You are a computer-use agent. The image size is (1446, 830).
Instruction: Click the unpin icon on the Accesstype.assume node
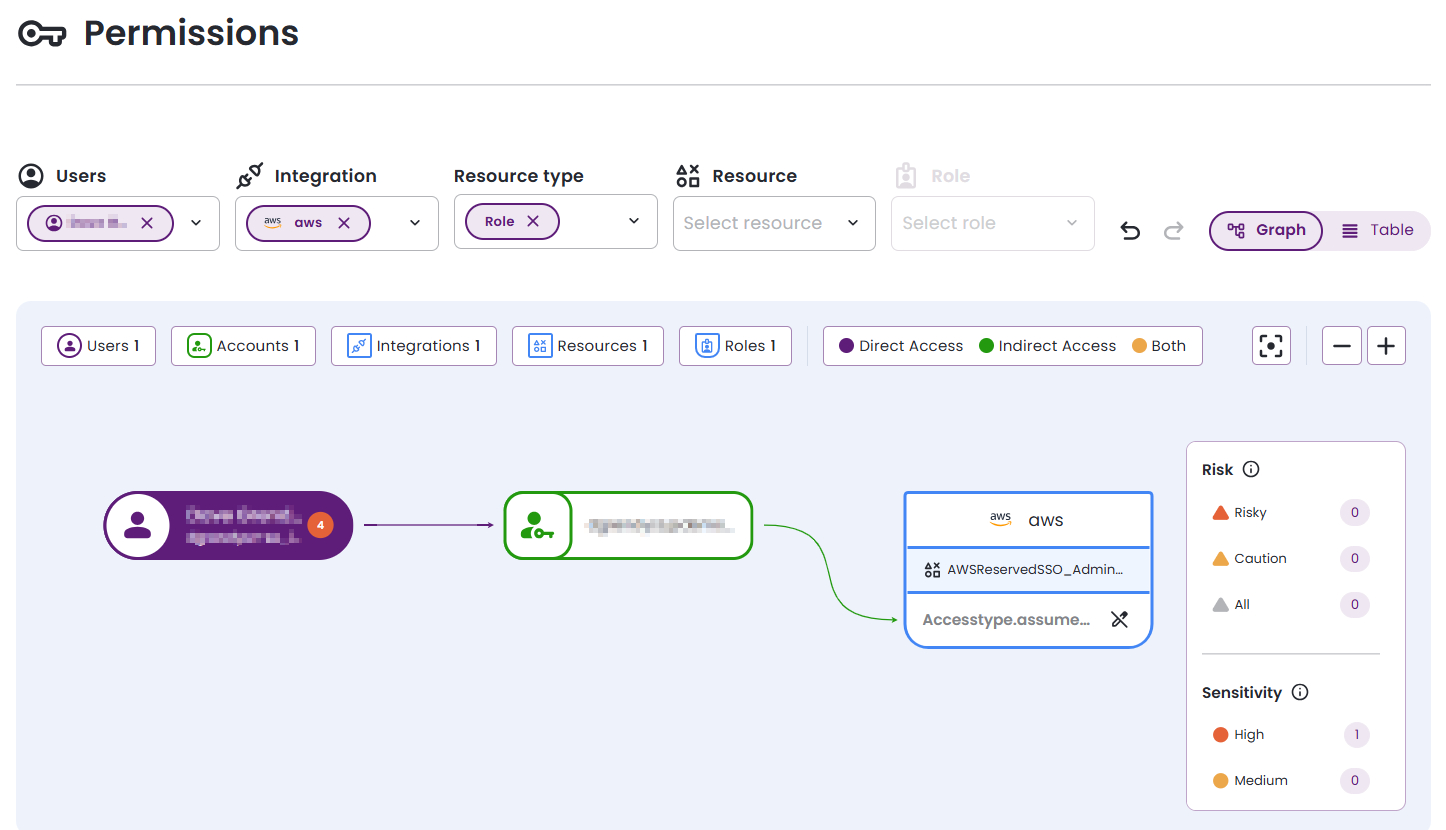point(1119,619)
